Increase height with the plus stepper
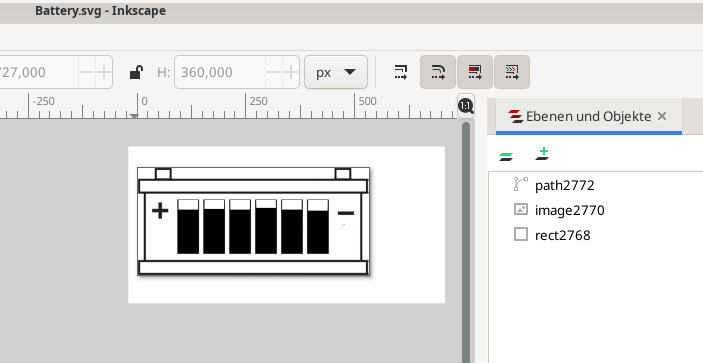The height and width of the screenshot is (363, 703). pyautogui.click(x=291, y=72)
